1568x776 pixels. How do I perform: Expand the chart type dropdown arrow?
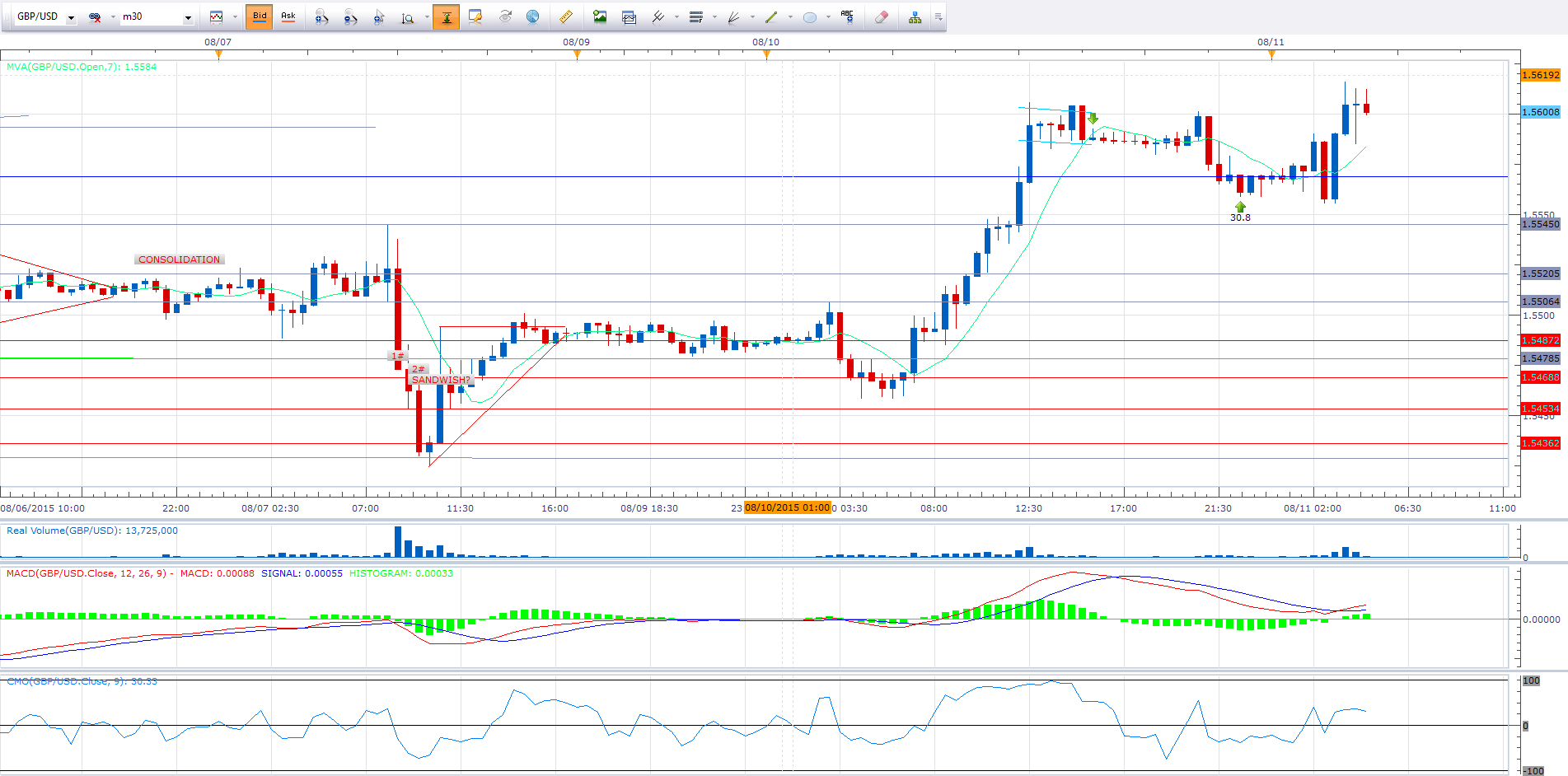tap(235, 17)
